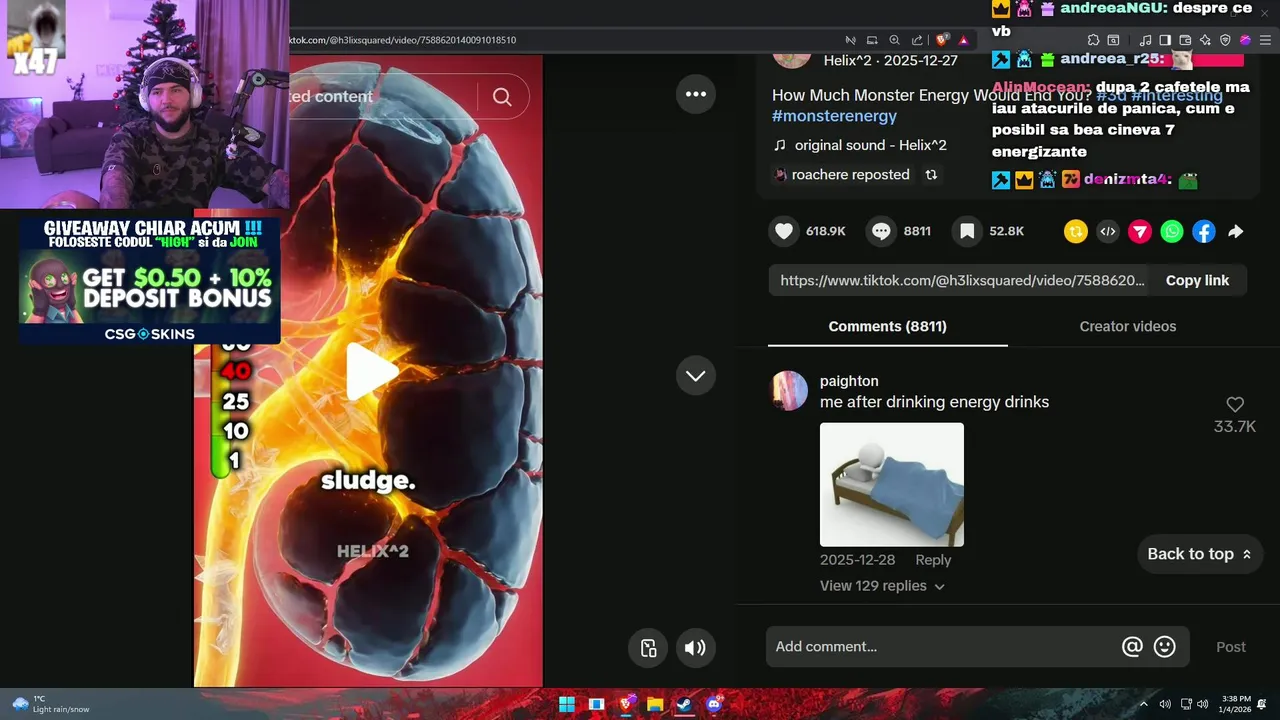The image size is (1280, 720).
Task: Click roachere reposted label
Action: [x=850, y=175]
